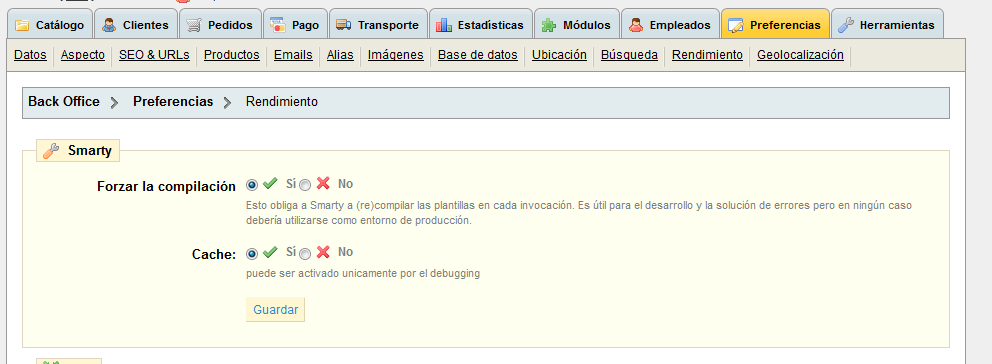Select Sí radio for Forzar la compilación
The height and width of the screenshot is (364, 992).
click(252, 185)
